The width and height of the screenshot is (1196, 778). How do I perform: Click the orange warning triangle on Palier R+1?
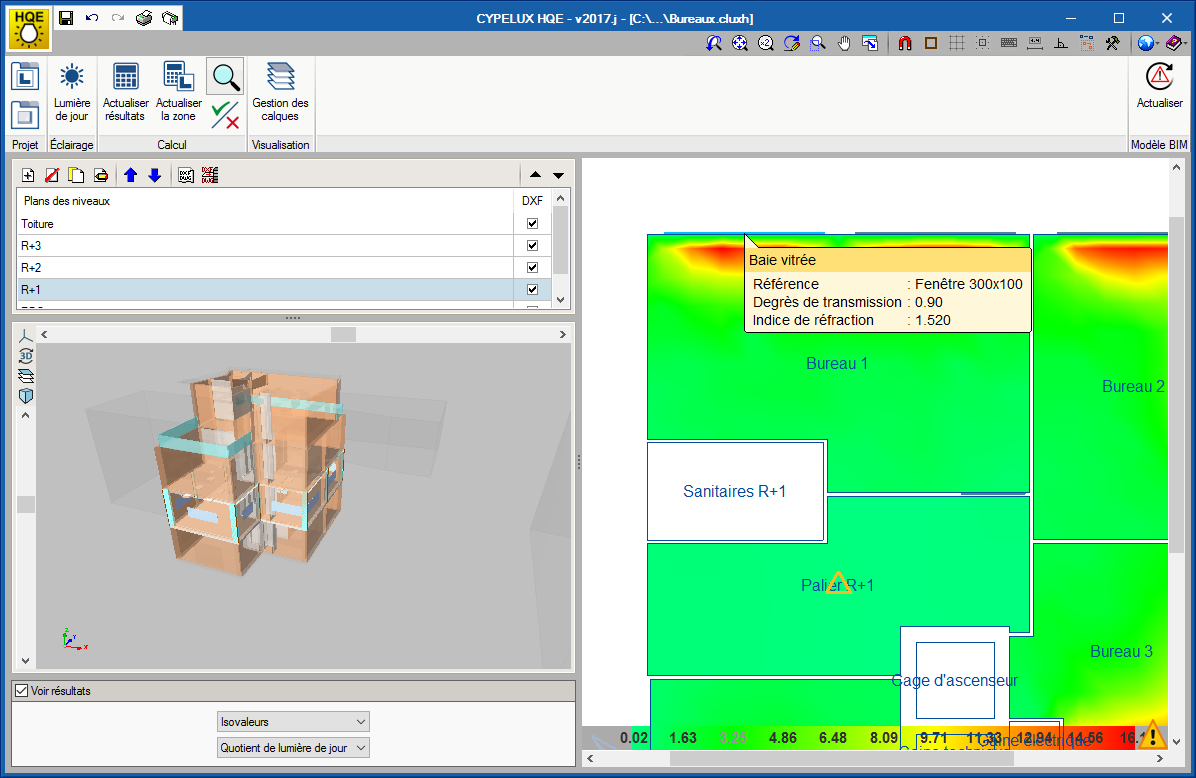point(838,584)
